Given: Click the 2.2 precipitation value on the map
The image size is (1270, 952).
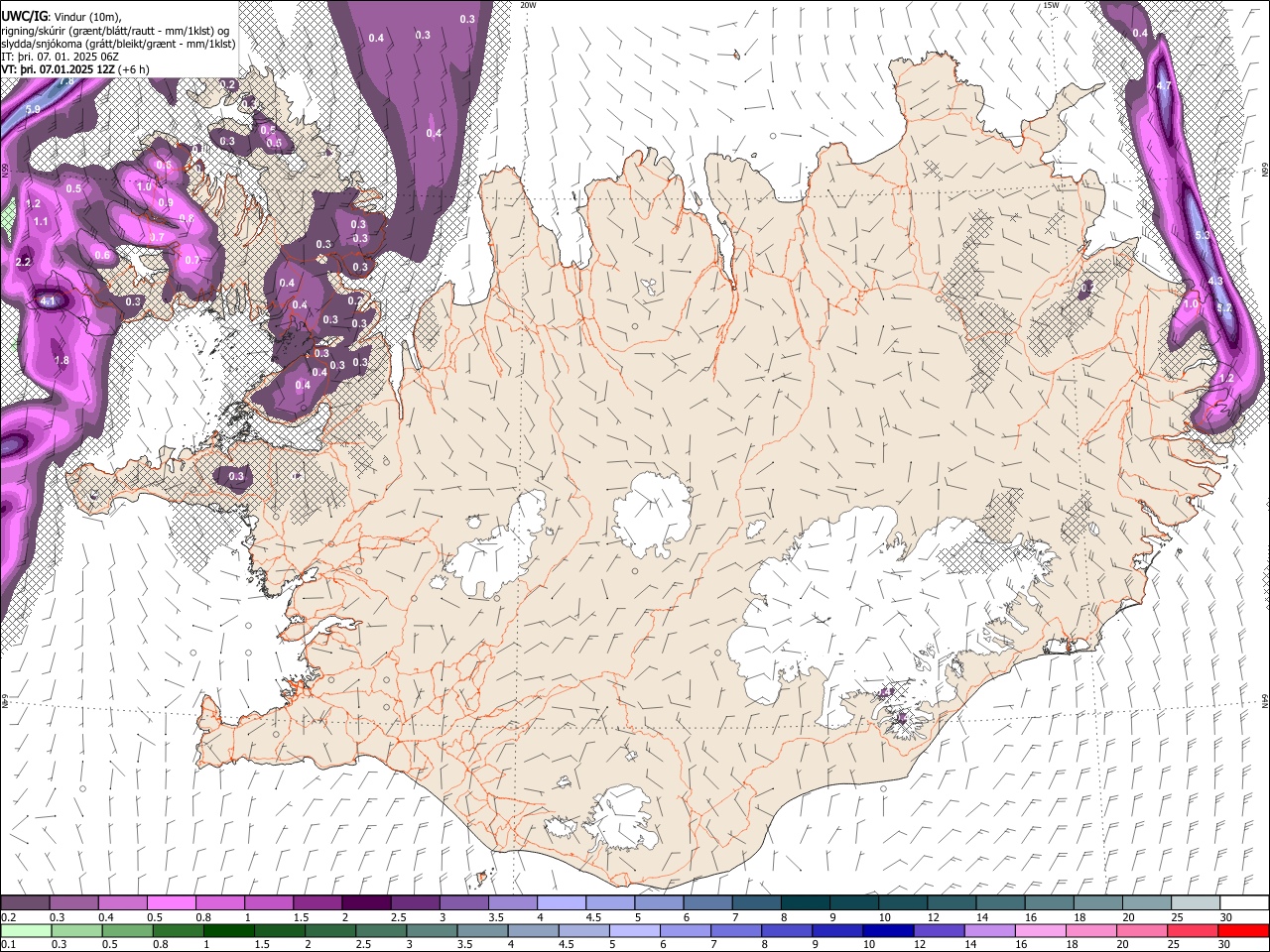Looking at the screenshot, I should click(24, 262).
